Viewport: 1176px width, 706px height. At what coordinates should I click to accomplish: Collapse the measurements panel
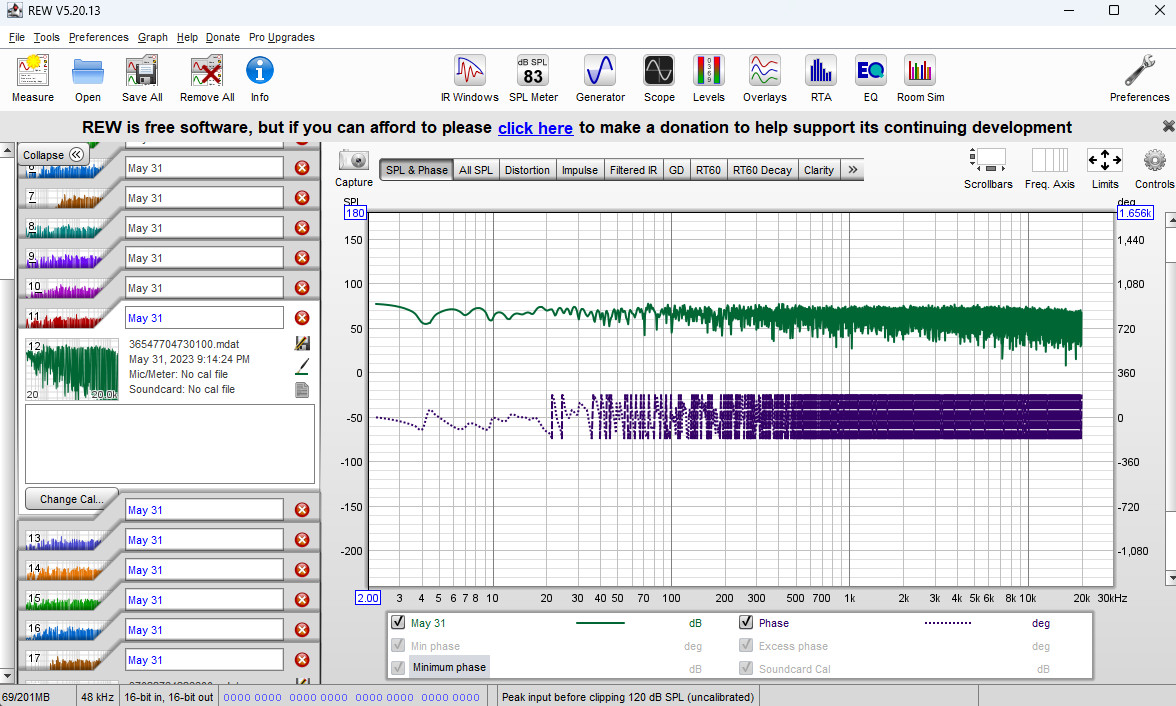52,155
